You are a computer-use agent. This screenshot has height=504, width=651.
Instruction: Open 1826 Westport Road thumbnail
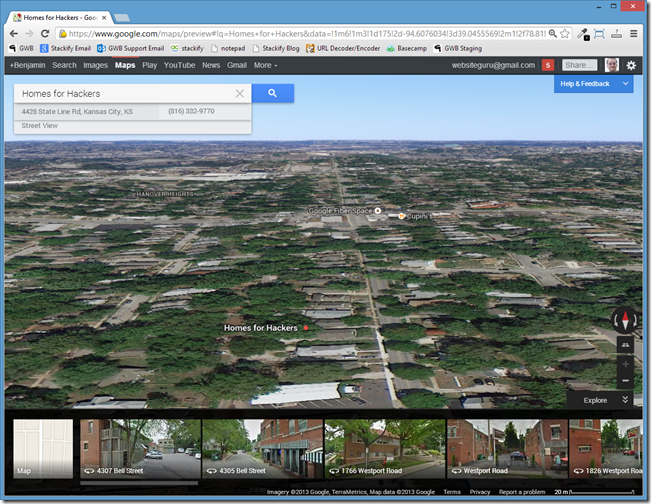605,448
